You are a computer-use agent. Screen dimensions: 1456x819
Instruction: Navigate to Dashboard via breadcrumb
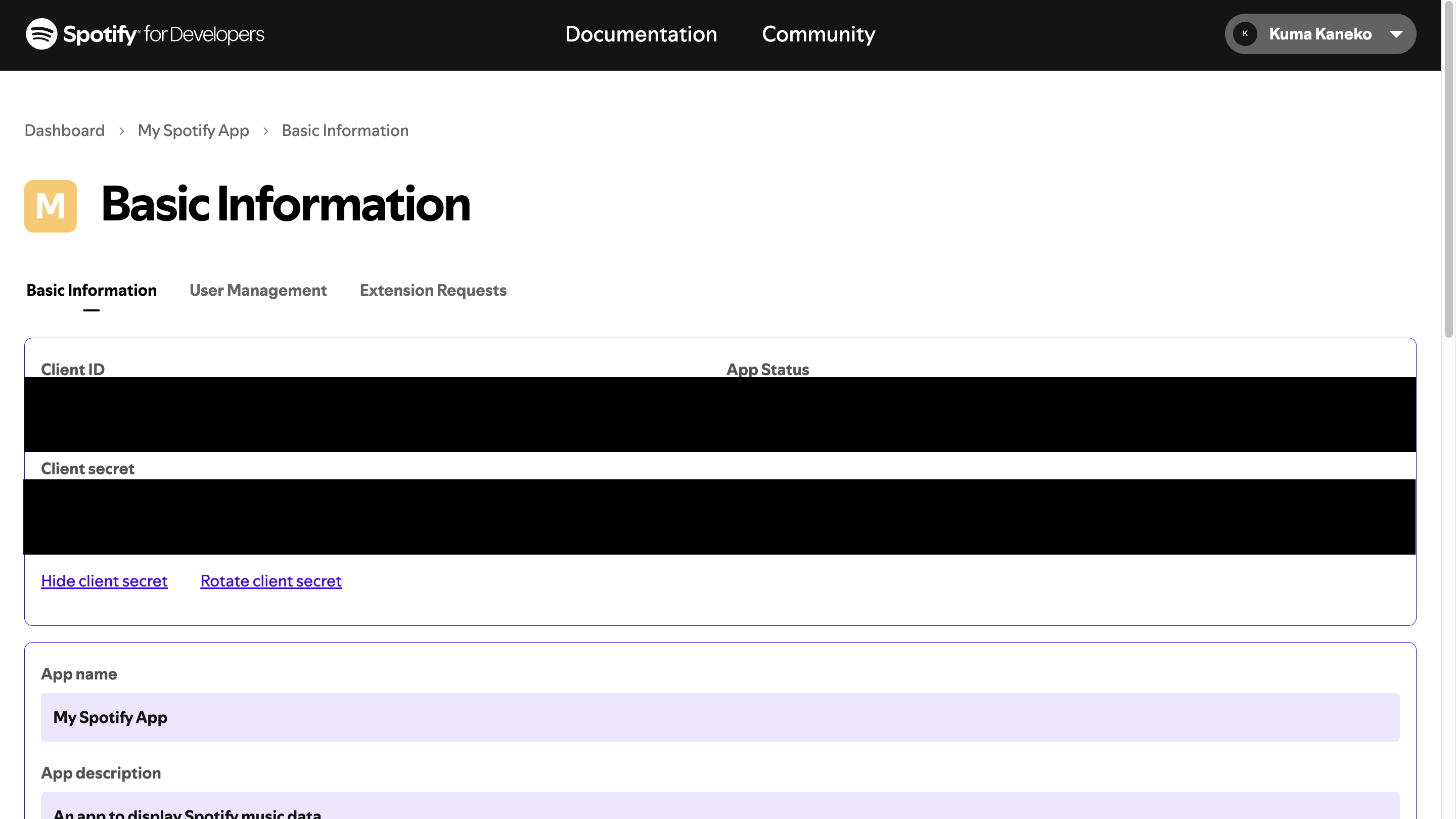pyautogui.click(x=64, y=130)
